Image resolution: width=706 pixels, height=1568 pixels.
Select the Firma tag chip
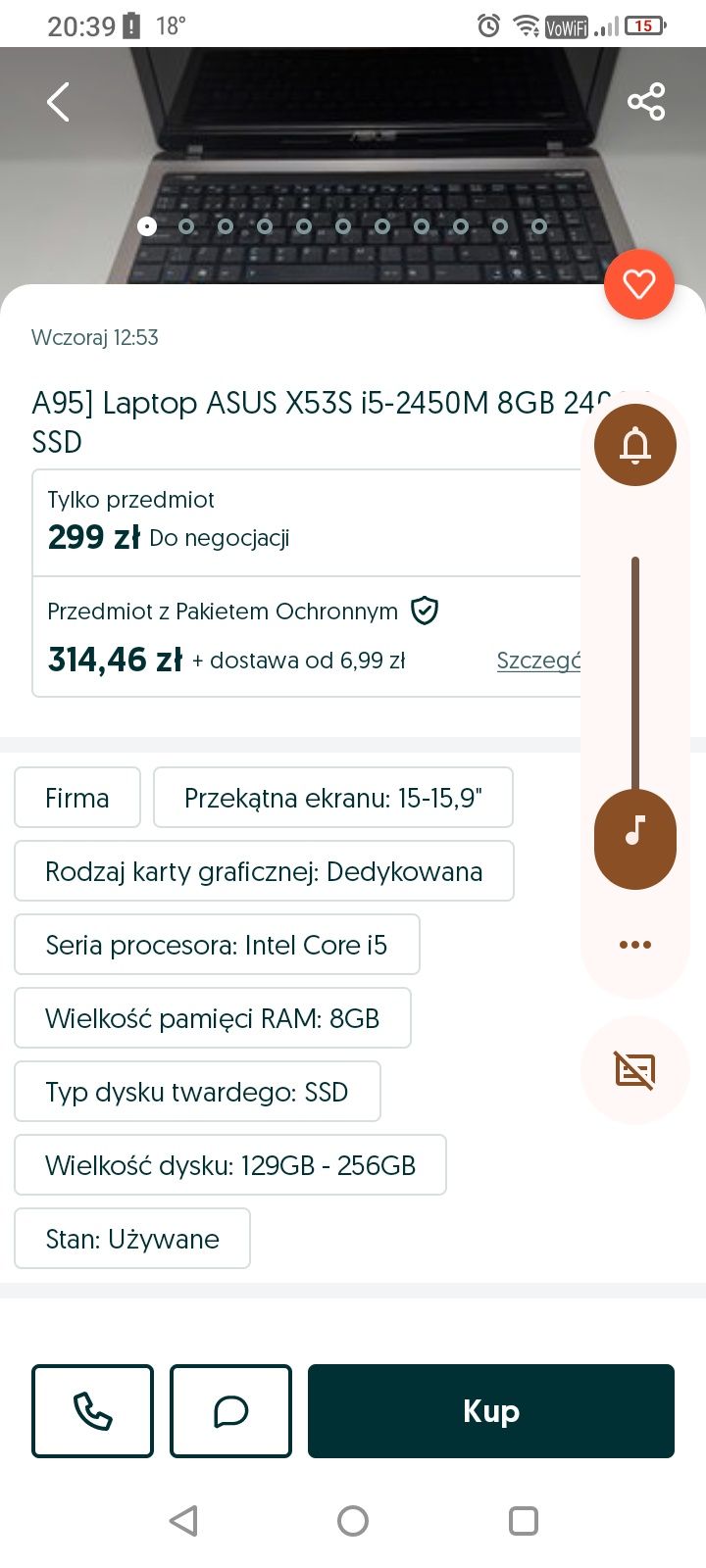tap(77, 798)
